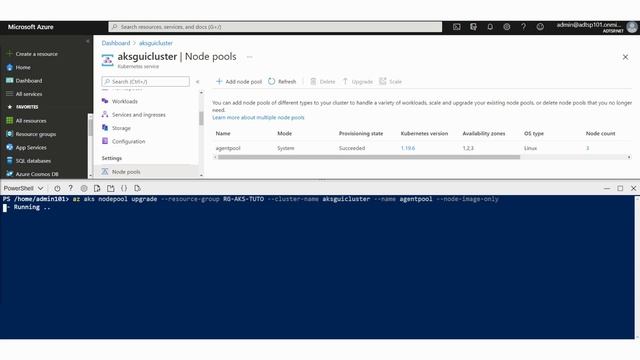Image resolution: width=640 pixels, height=360 pixels.
Task: Click the aksguicluster breadcrumb link
Action: point(156,43)
